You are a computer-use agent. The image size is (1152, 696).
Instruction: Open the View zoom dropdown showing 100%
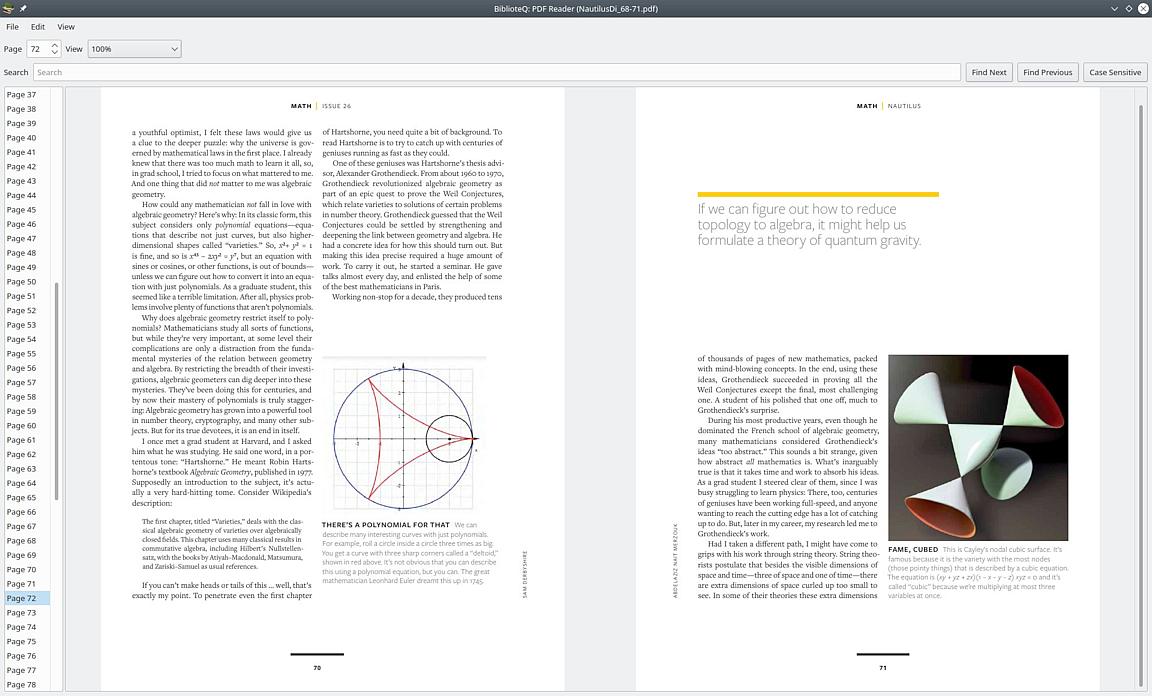(134, 49)
